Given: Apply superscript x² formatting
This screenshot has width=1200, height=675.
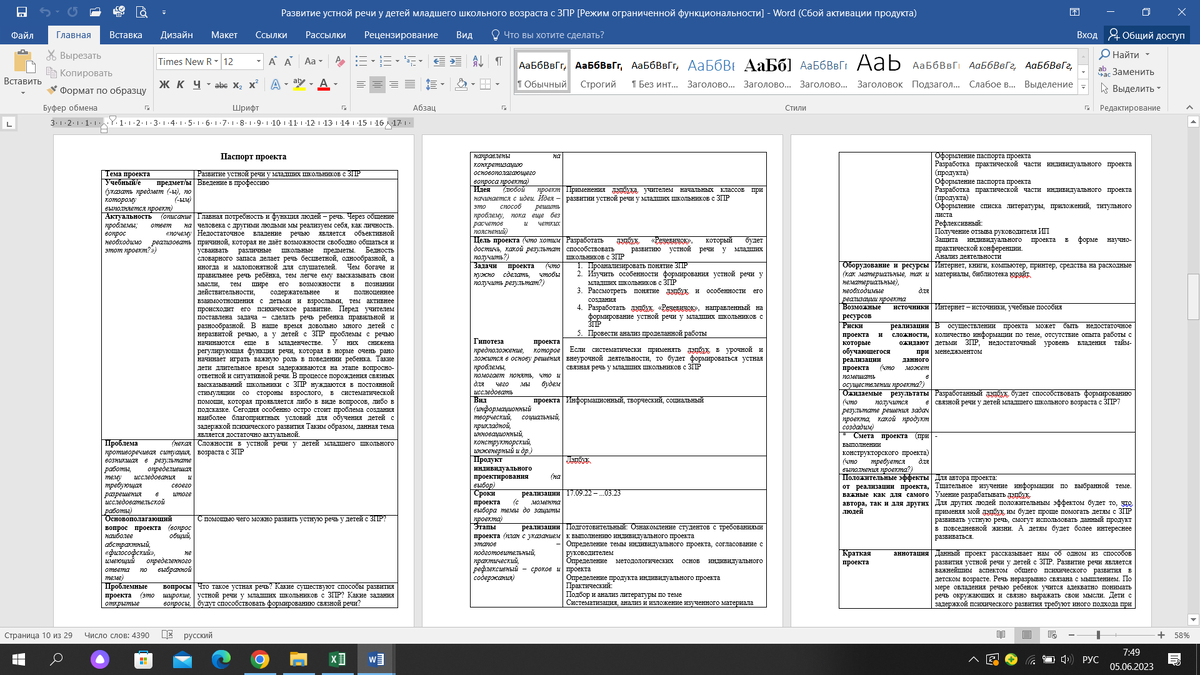Looking at the screenshot, I should click(255, 84).
